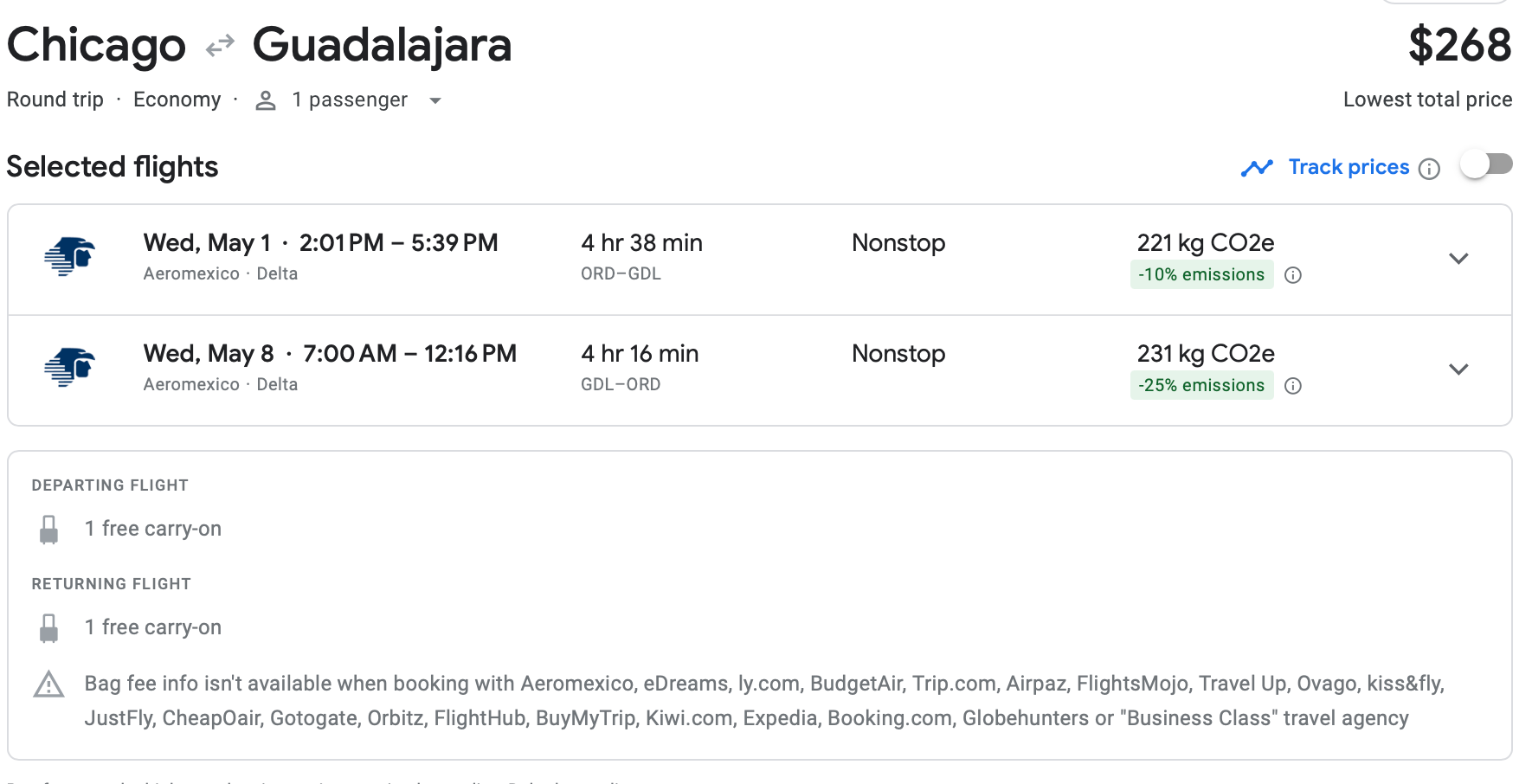Viewport: 1532px width, 784px height.
Task: Click the bag fee warning triangle icon
Action: pos(48,685)
